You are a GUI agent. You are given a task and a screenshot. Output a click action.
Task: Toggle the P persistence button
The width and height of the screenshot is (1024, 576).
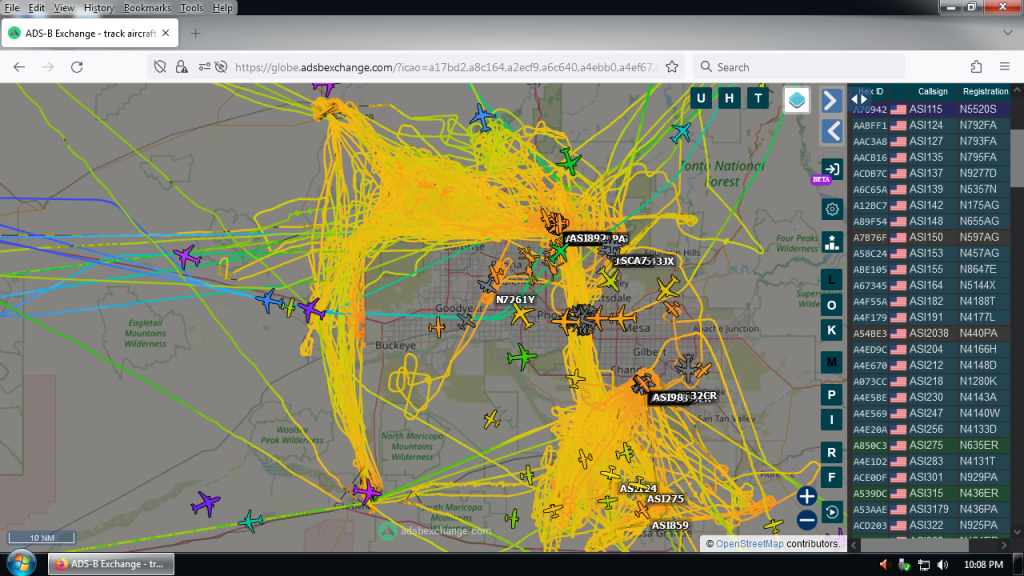831,395
